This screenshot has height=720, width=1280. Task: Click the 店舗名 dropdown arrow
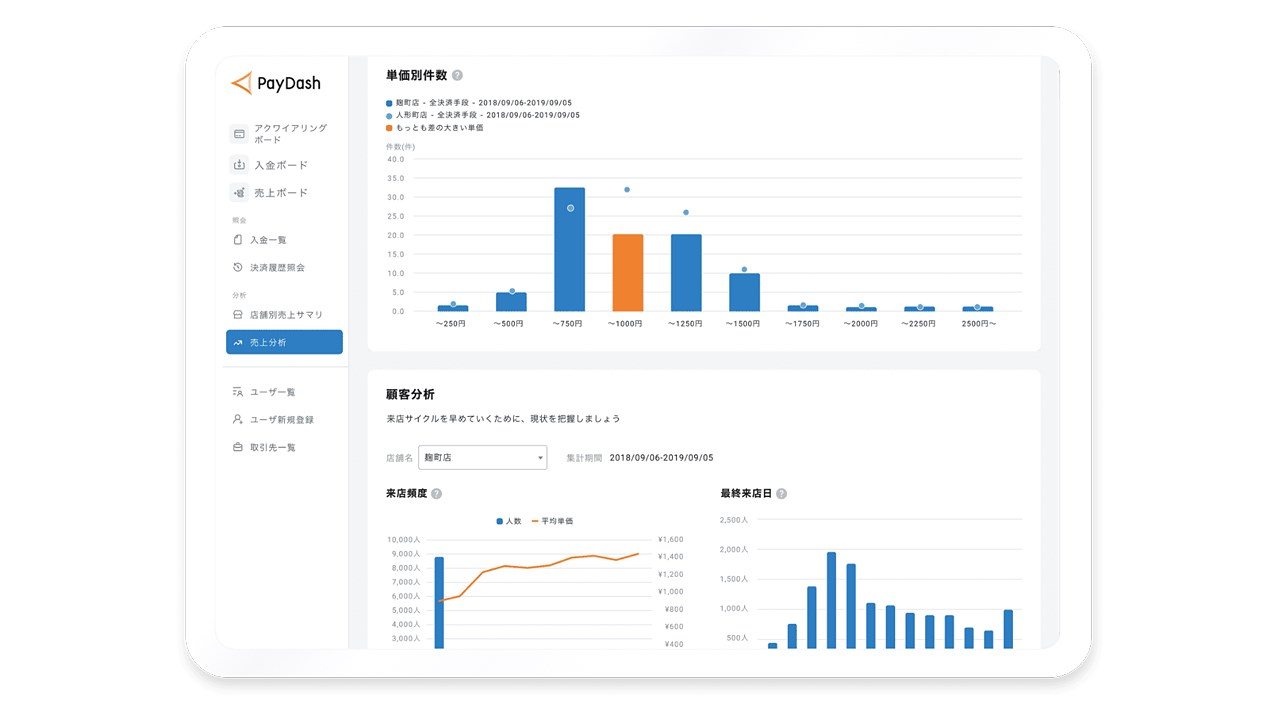point(540,458)
